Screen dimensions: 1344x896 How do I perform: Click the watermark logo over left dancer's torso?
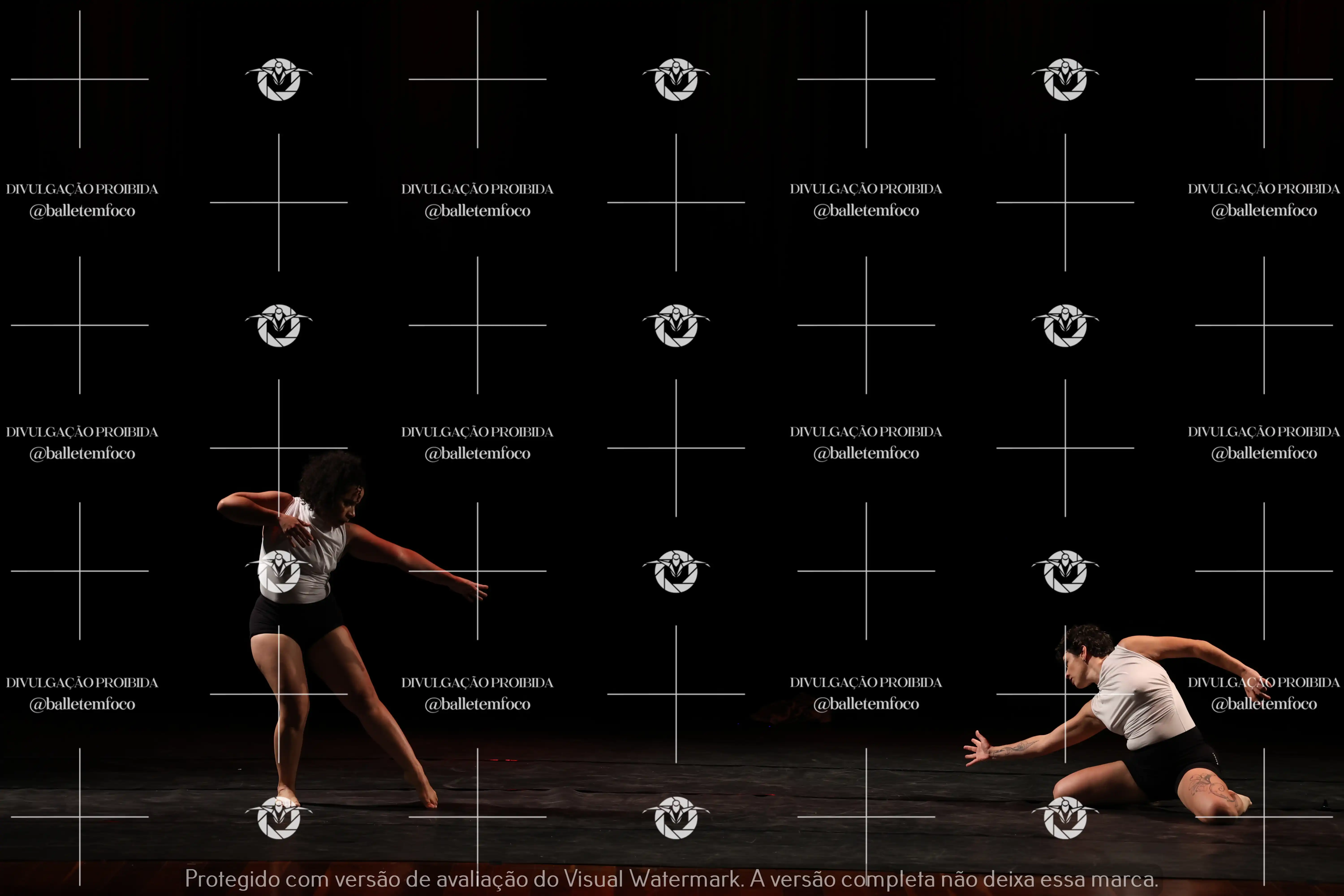coord(279,571)
